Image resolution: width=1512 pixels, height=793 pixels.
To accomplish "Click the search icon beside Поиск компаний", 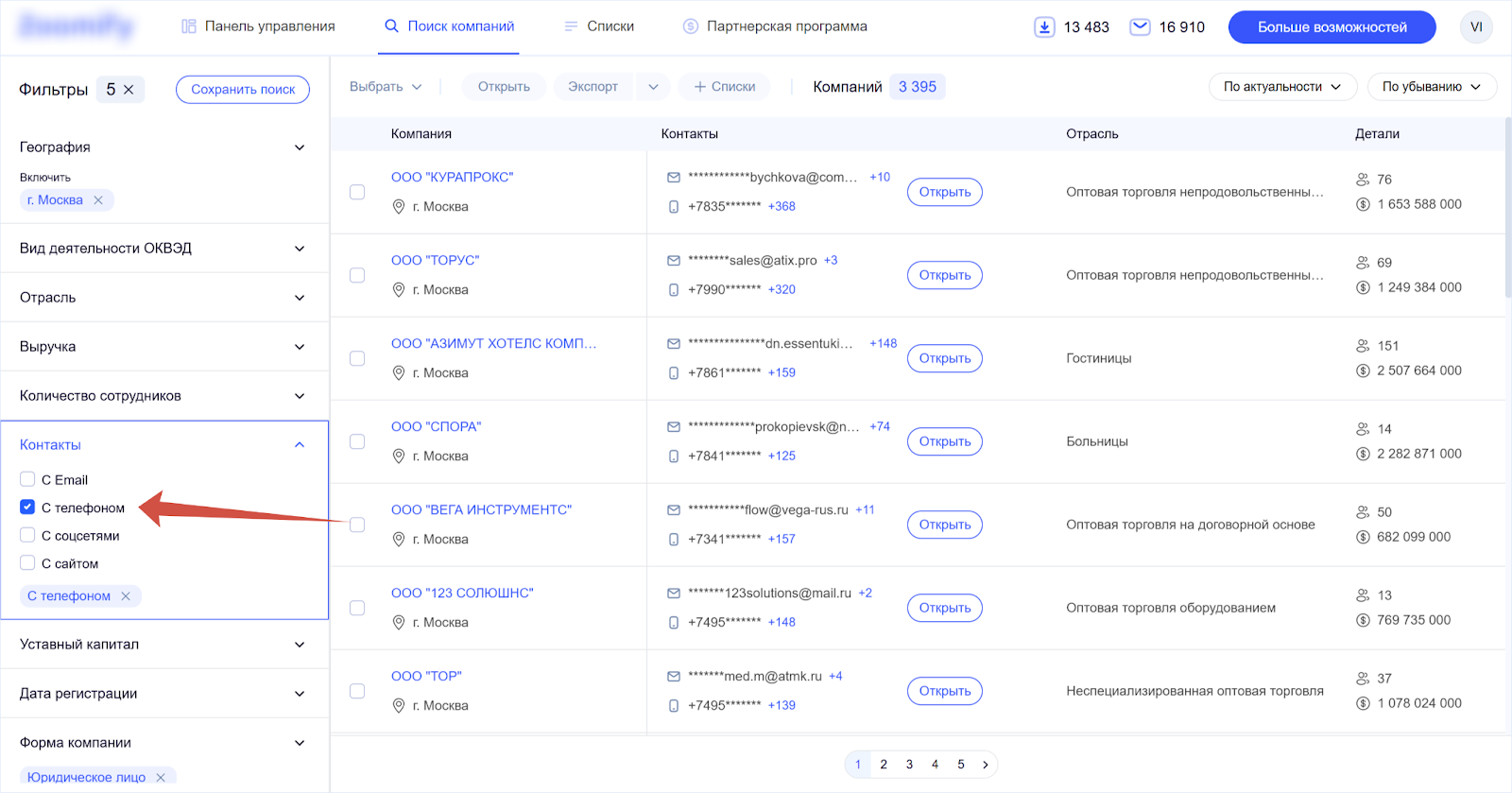I will coord(390,26).
